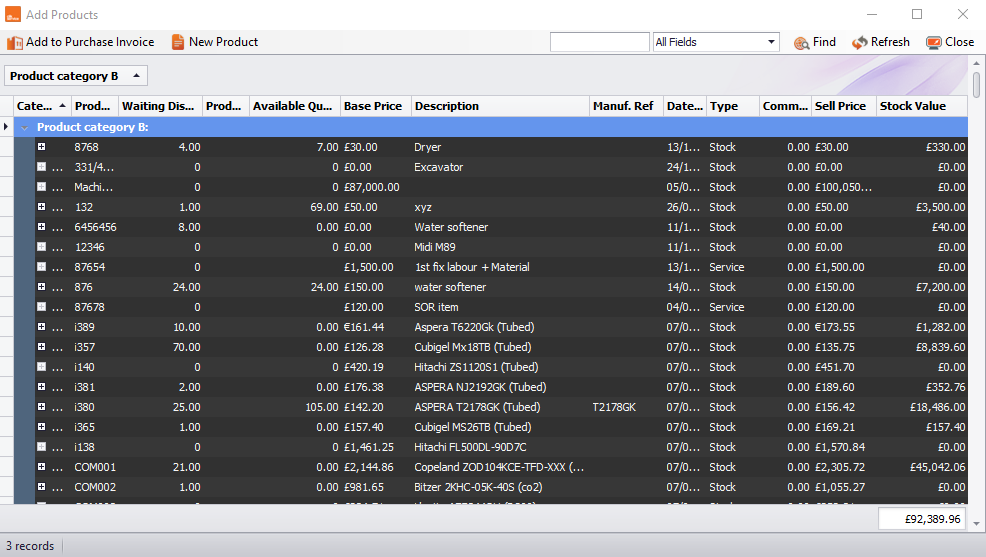Click the Find magnifier icon
The height and width of the screenshot is (557, 986).
[x=801, y=43]
